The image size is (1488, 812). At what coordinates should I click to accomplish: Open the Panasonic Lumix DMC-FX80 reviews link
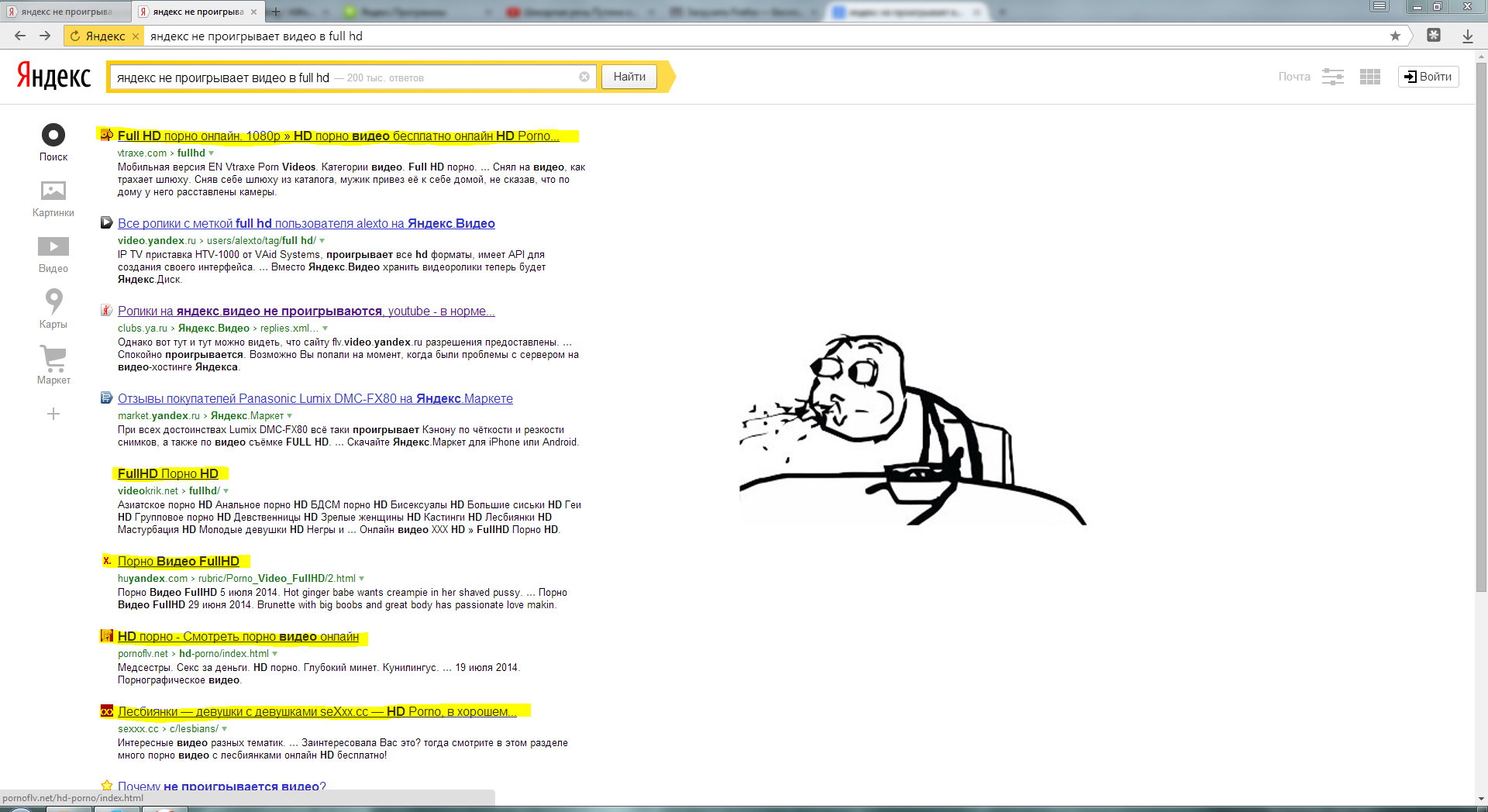(315, 398)
